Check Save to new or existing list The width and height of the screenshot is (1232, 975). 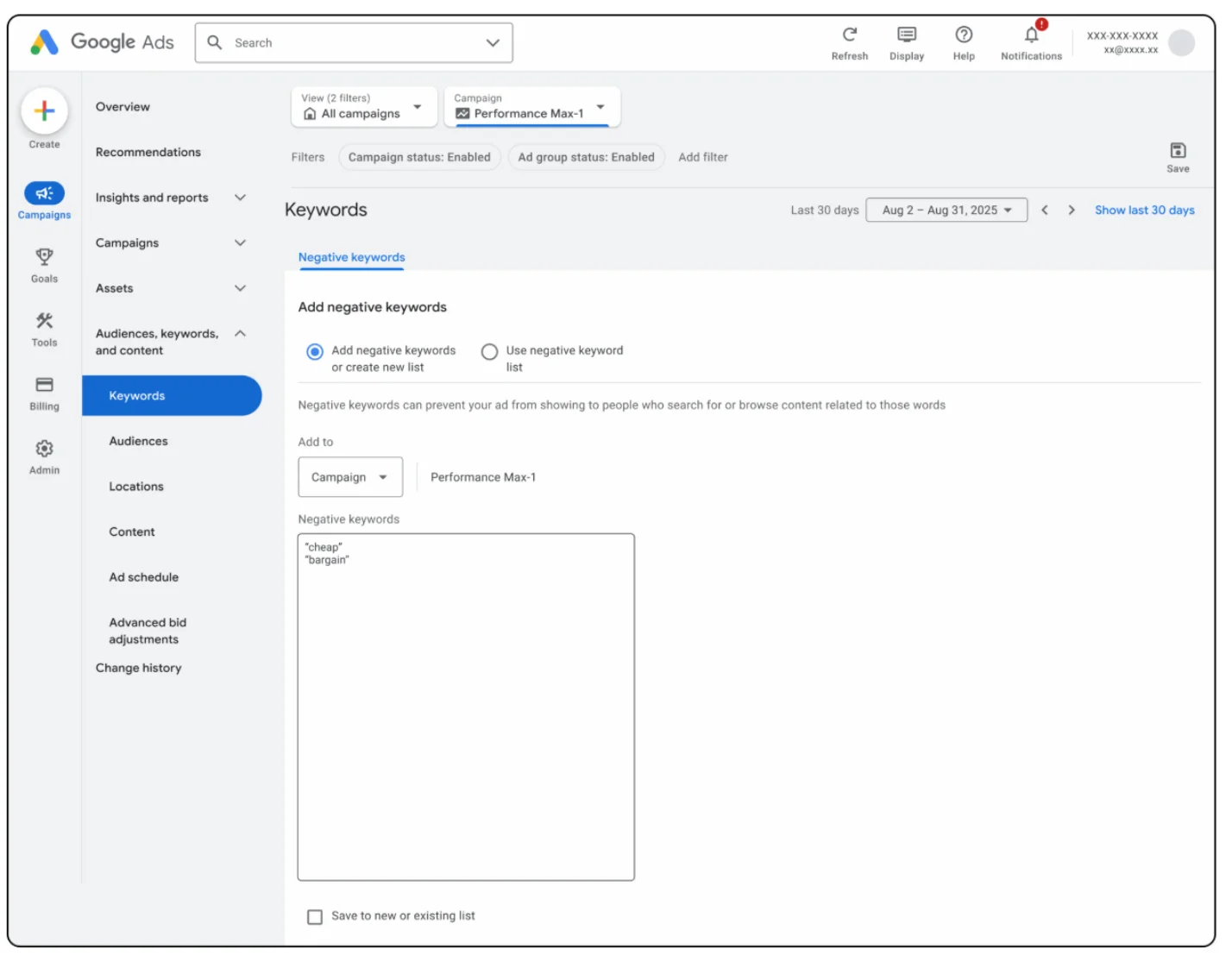[x=314, y=916]
